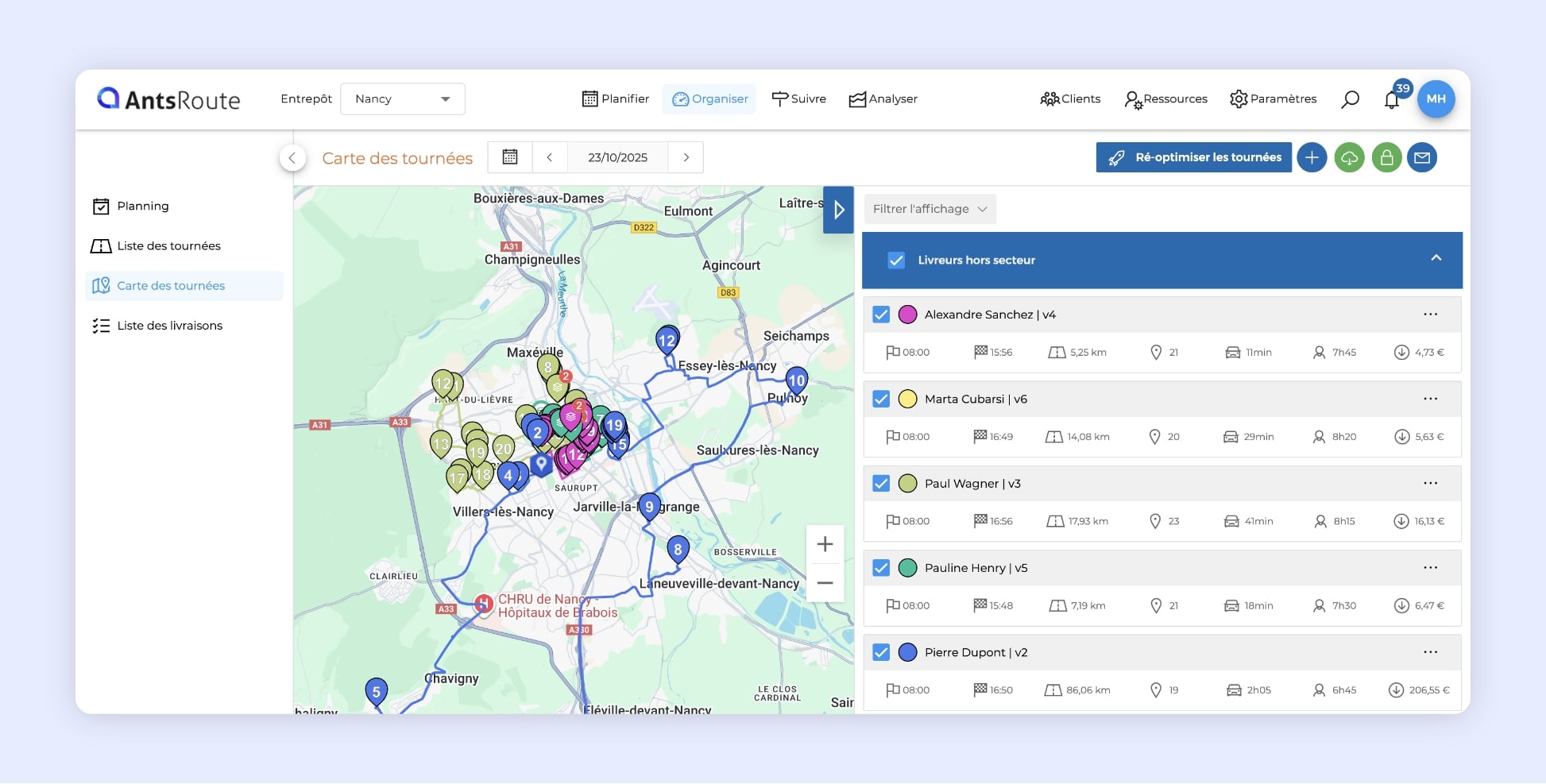Click the green cloud upload icon

click(1350, 157)
